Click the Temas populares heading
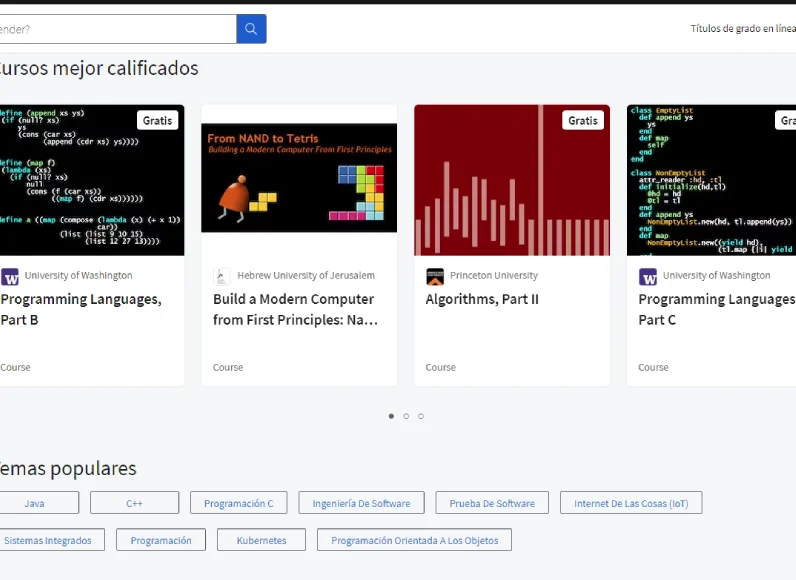 (x=68, y=468)
